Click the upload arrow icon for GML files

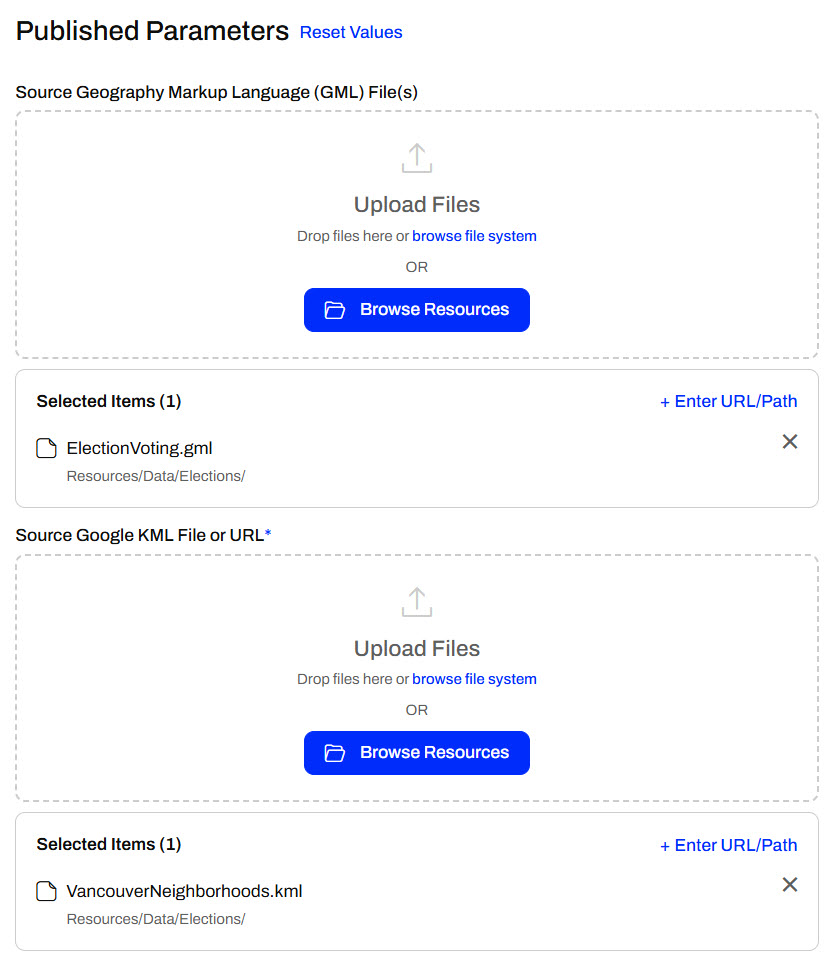click(x=416, y=158)
